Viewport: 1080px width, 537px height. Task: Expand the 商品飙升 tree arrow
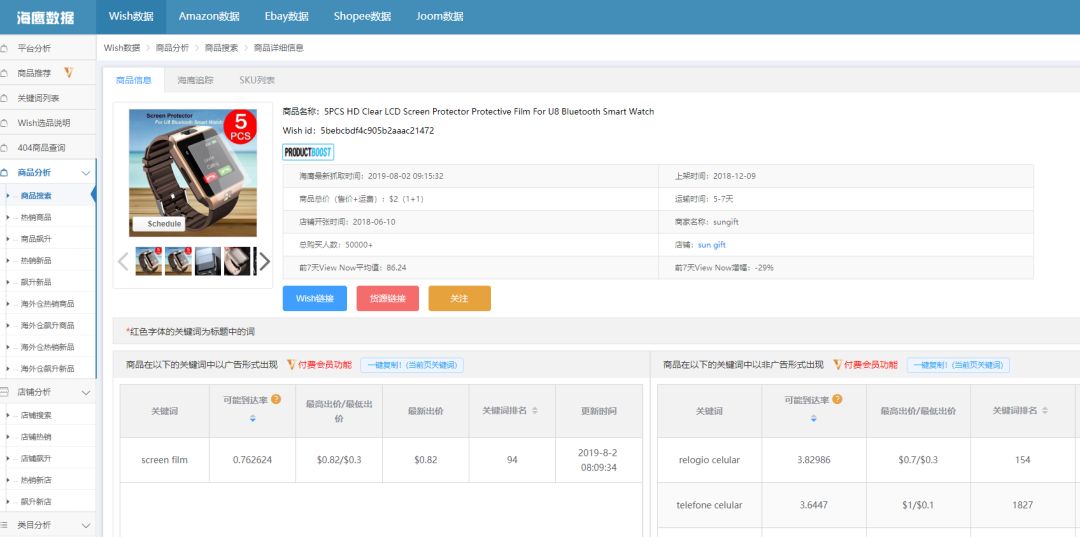point(8,239)
